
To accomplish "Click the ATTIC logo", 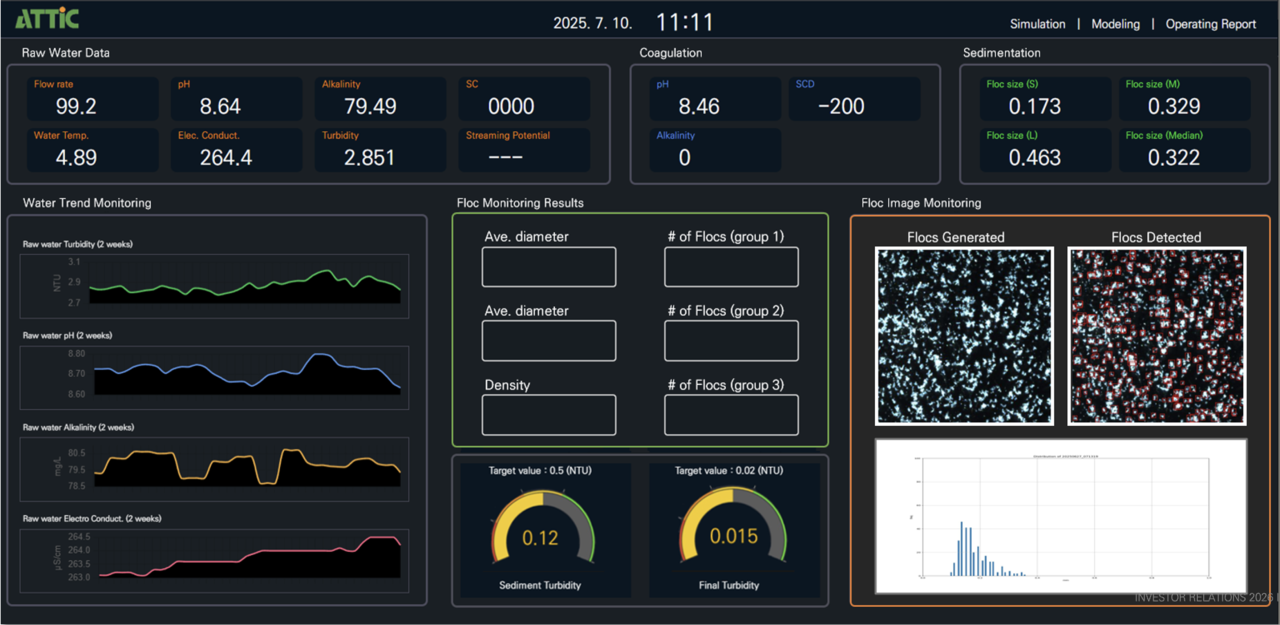I will pyautogui.click(x=47, y=18).
